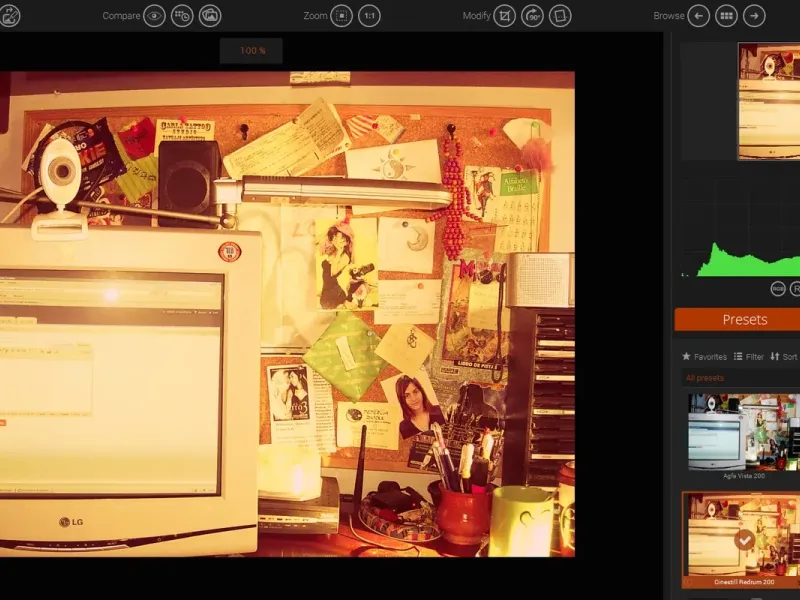Image resolution: width=800 pixels, height=600 pixels.
Task: Go to next image with Browse right arrow
Action: click(x=755, y=16)
